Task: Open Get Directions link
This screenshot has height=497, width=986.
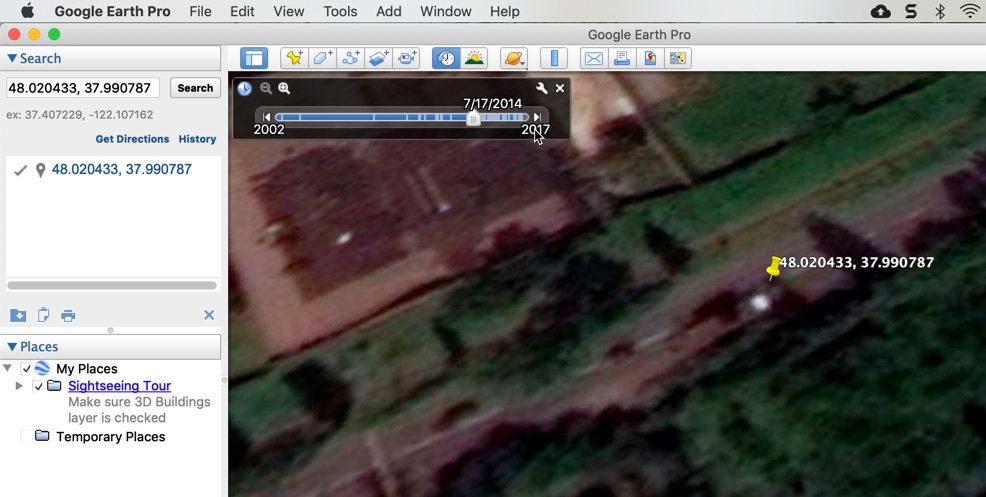Action: coord(132,139)
